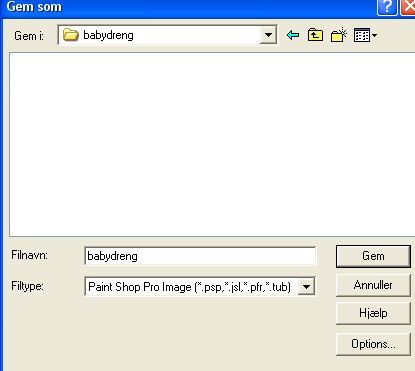Expand the Filtype dropdown arrow
This screenshot has height=371, width=415.
(306, 287)
